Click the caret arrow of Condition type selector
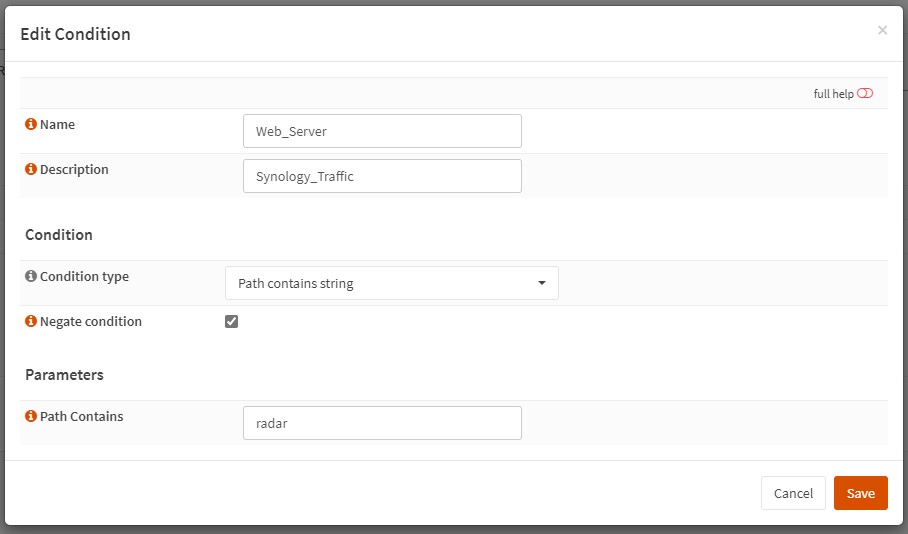 [541, 283]
